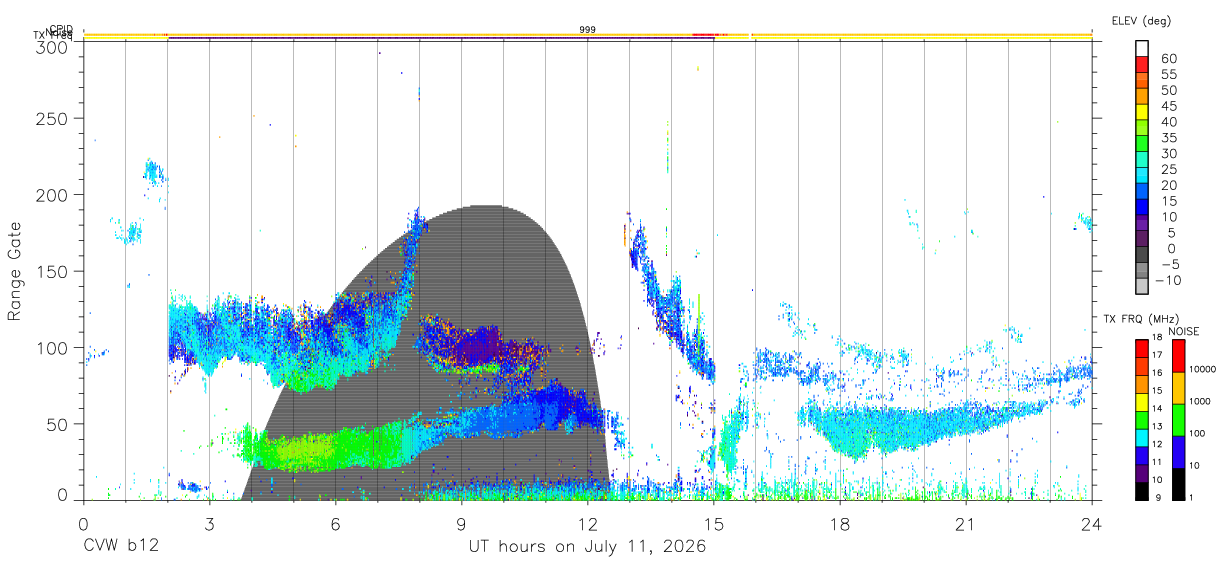Click the 'UT hours on July 11, 2026' label
Screen dimensions: 1228x567
click(587, 547)
